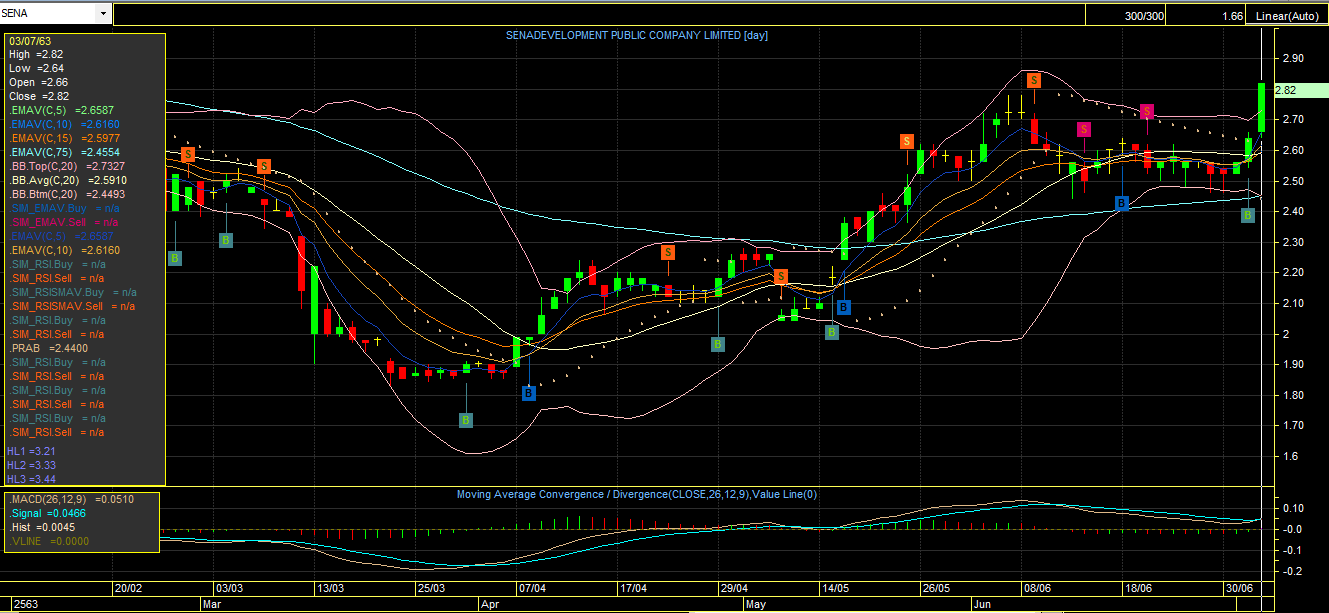This screenshot has height=613, width=1329.
Task: Select the date 03/07/63 in the legend
Action: pos(29,41)
